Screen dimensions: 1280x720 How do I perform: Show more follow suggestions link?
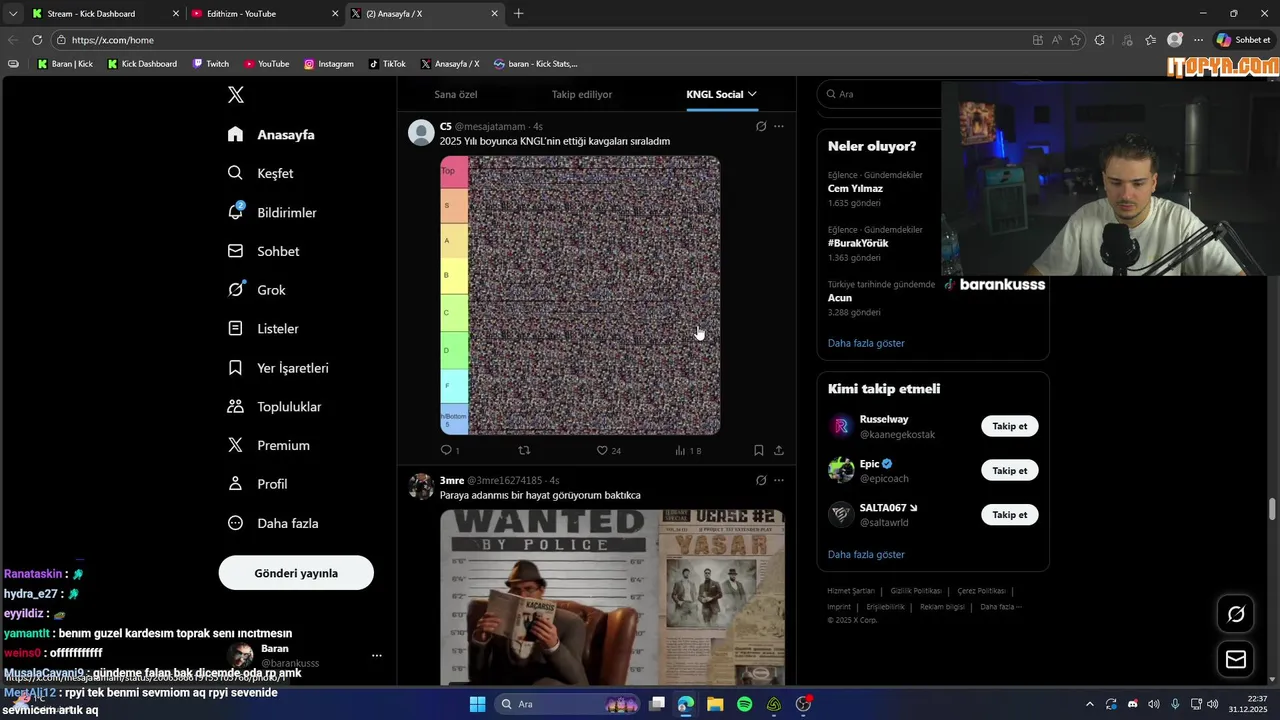pyautogui.click(x=866, y=554)
